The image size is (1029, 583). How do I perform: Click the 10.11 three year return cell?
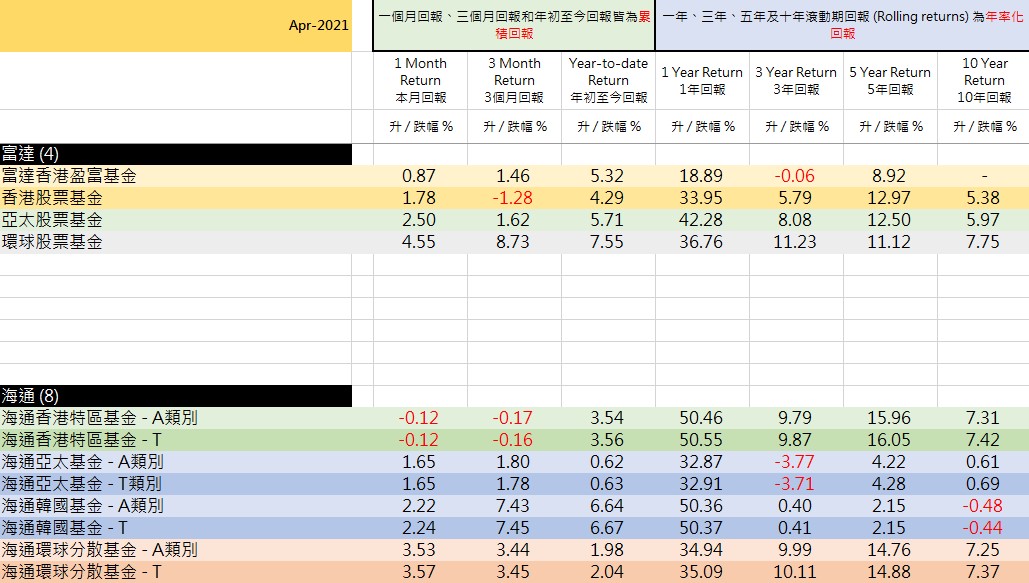[x=795, y=572]
